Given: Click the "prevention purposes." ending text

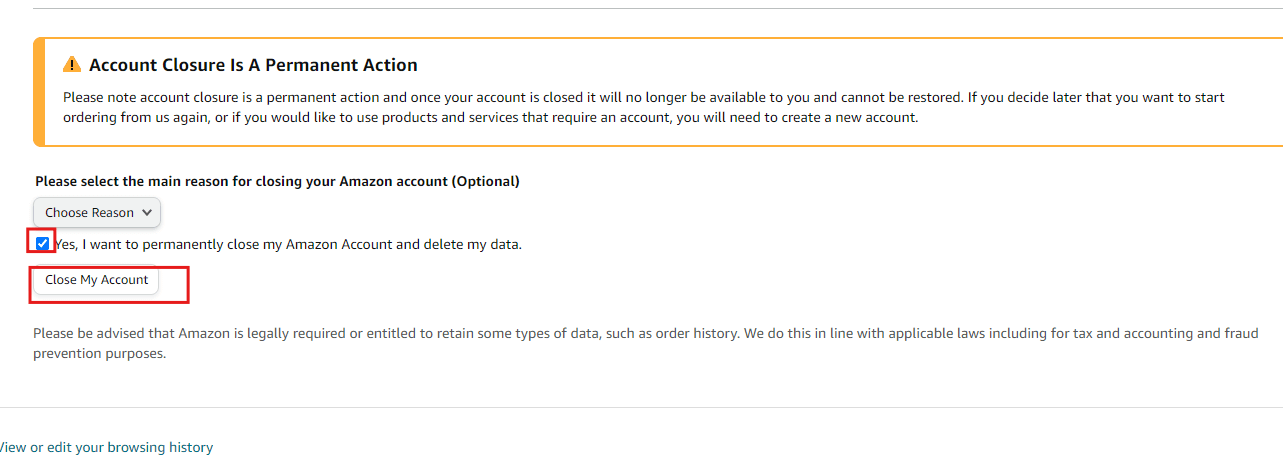Looking at the screenshot, I should point(99,353).
